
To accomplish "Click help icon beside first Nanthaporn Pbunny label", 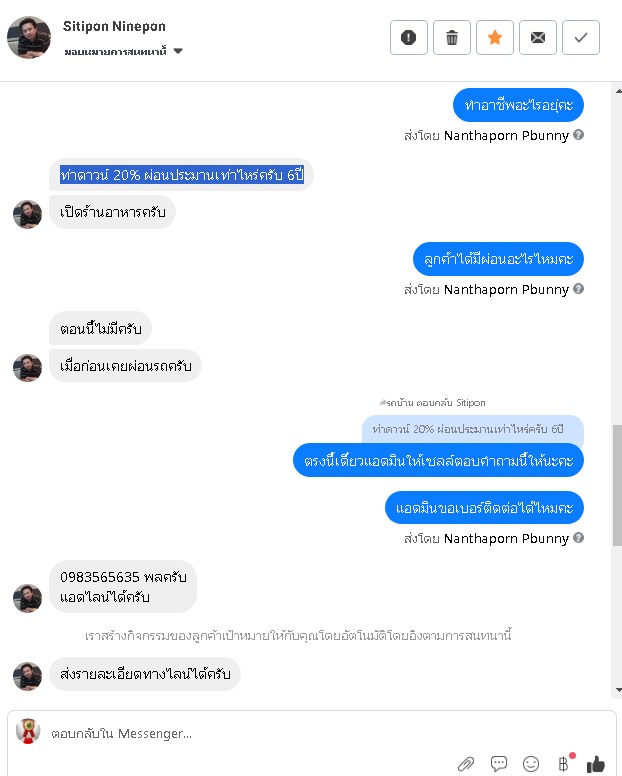I will pos(578,135).
